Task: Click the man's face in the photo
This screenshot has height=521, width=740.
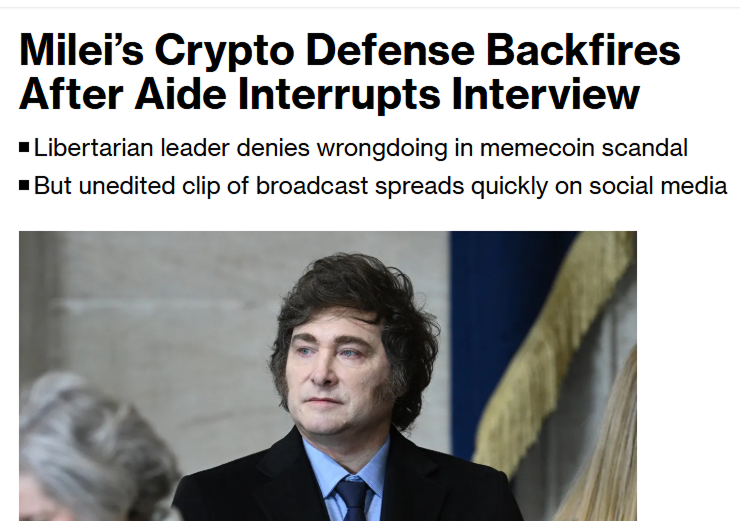Action: tap(335, 373)
